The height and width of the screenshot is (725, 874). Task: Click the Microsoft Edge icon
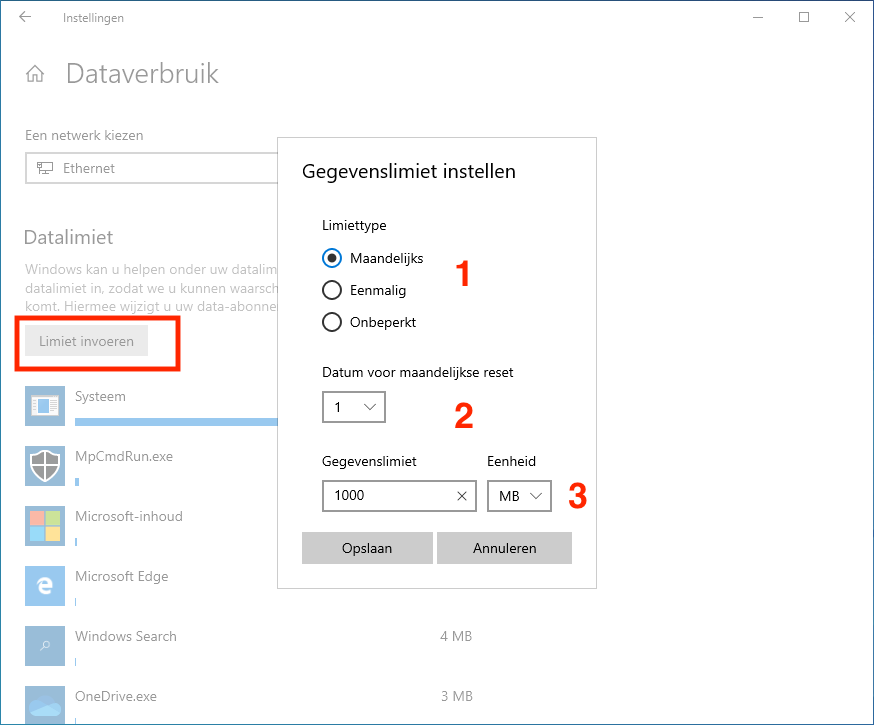point(45,586)
